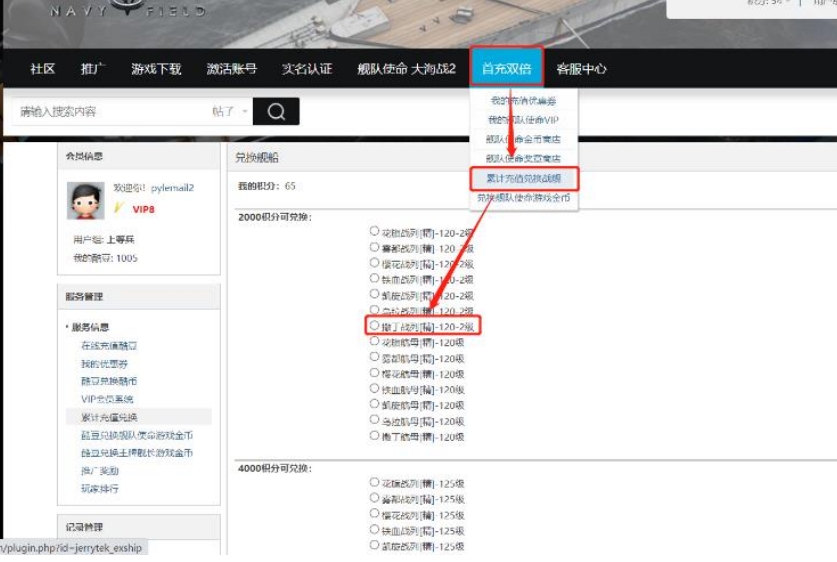Select first radio option under 2000积分可兑换
837x562 pixels.
(x=375, y=231)
